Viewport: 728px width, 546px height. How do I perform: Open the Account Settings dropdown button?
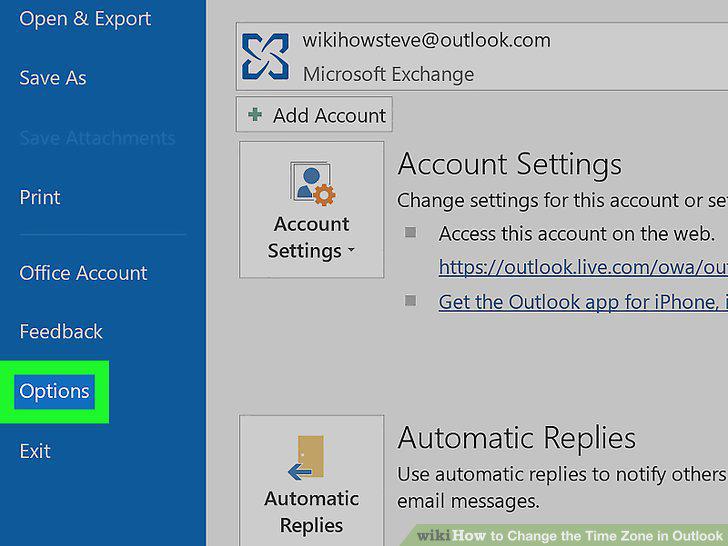point(312,210)
